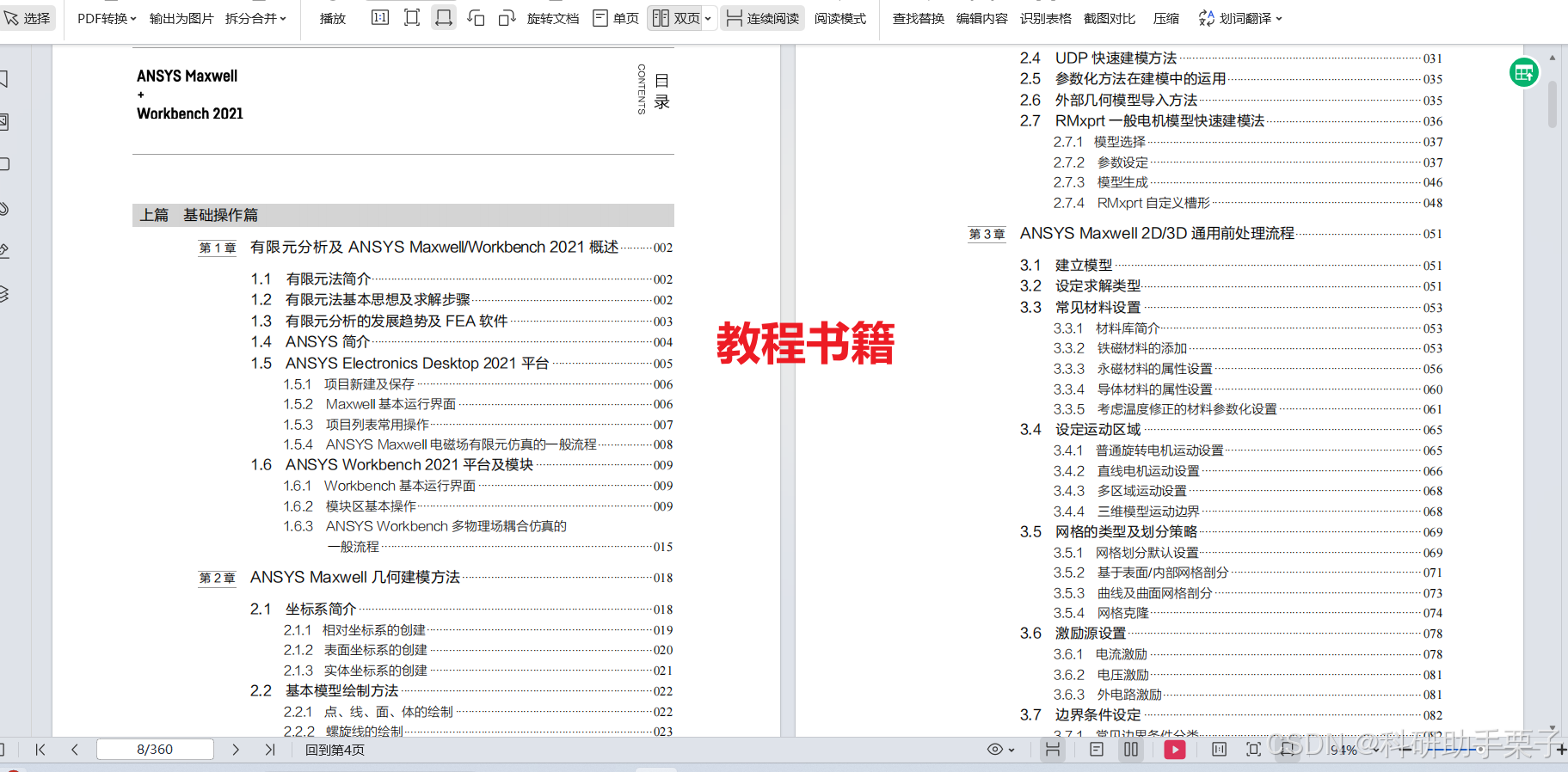Open the layers panel in left sidebar
The image size is (1568, 772).
pos(4,294)
